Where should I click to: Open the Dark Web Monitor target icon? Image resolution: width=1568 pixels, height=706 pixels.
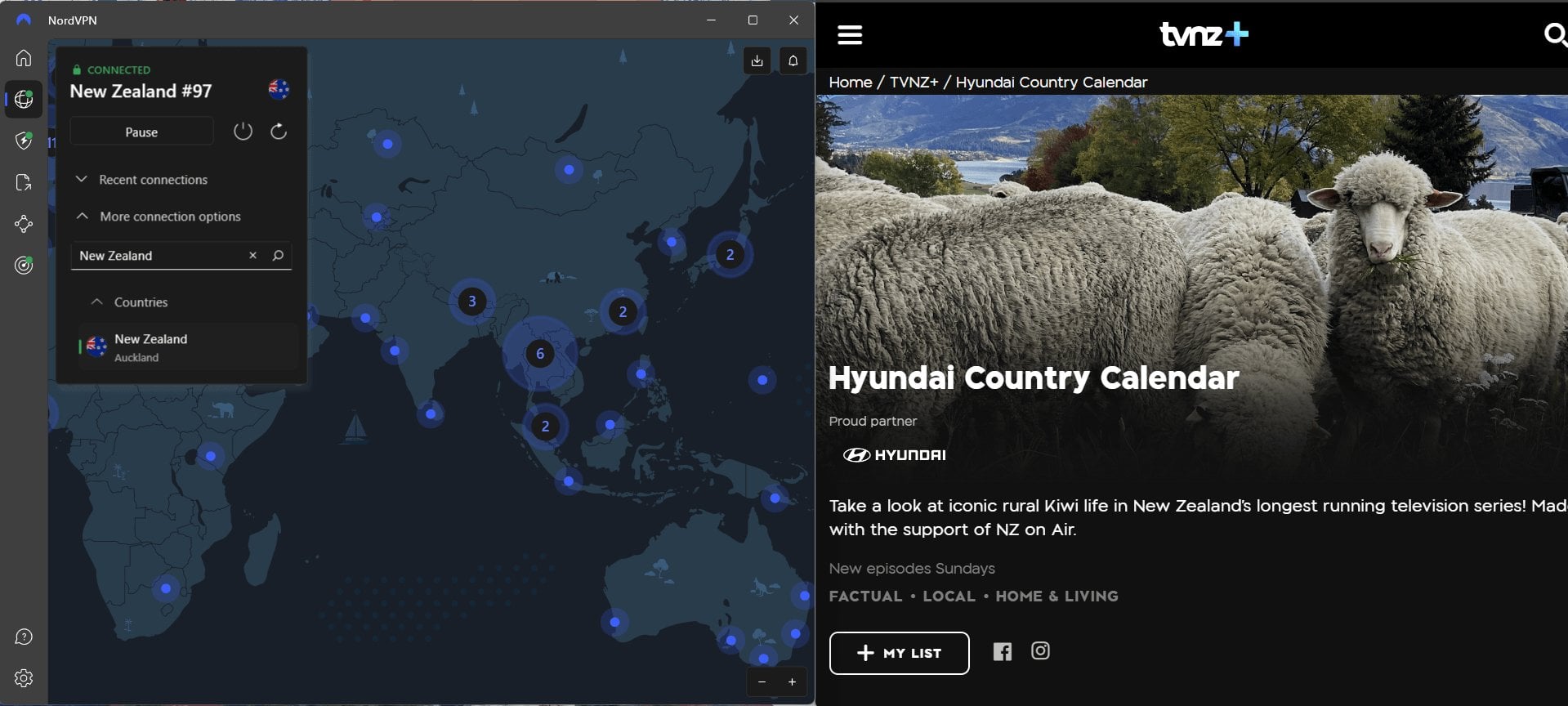(24, 265)
